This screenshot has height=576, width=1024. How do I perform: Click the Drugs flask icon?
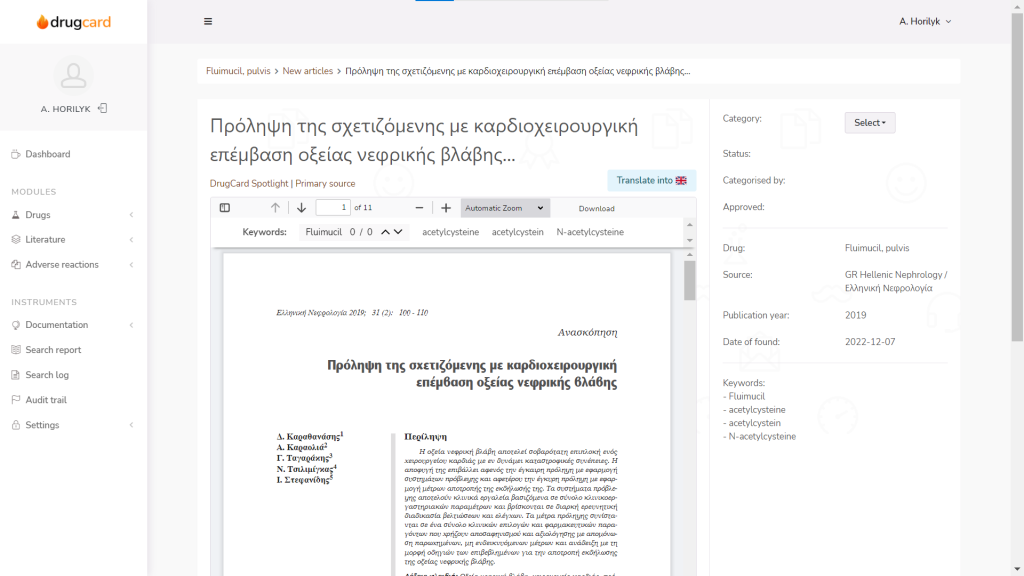[16, 215]
